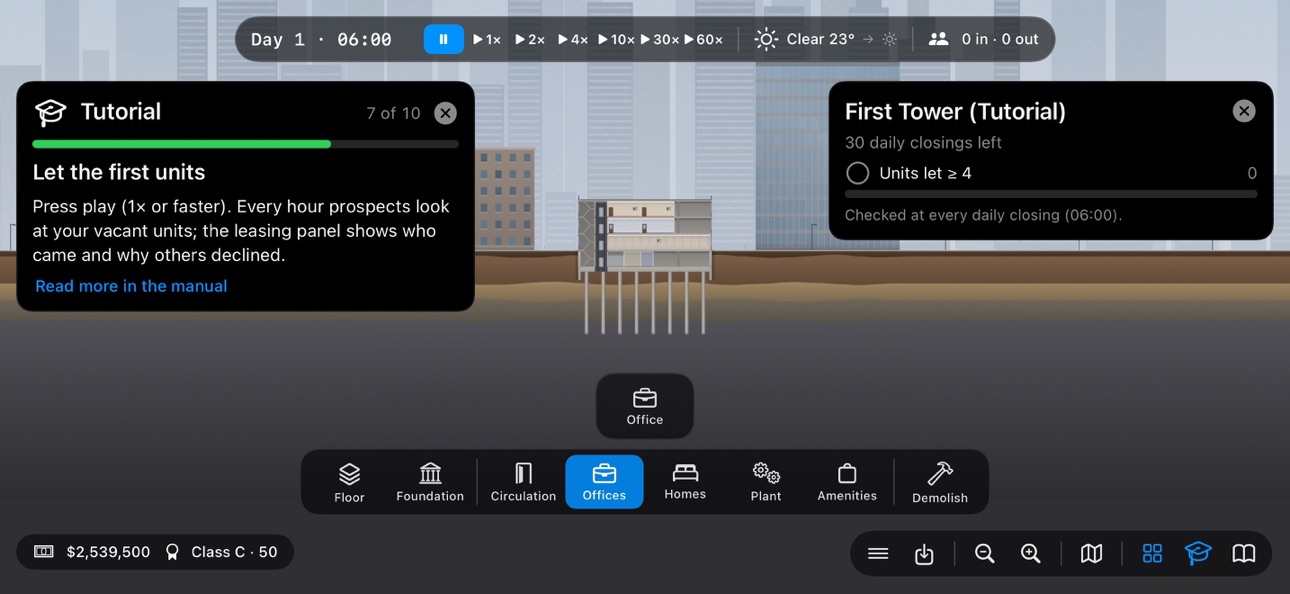Open the Floor build category
1290x594 pixels.
(x=349, y=482)
